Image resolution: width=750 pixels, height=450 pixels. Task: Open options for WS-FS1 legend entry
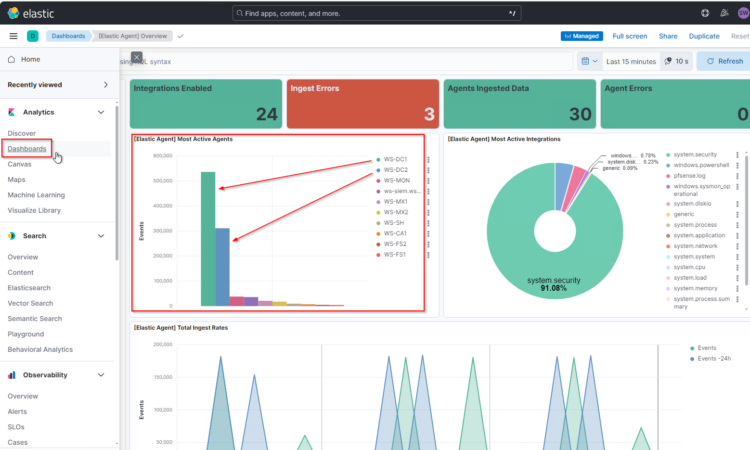[429, 255]
